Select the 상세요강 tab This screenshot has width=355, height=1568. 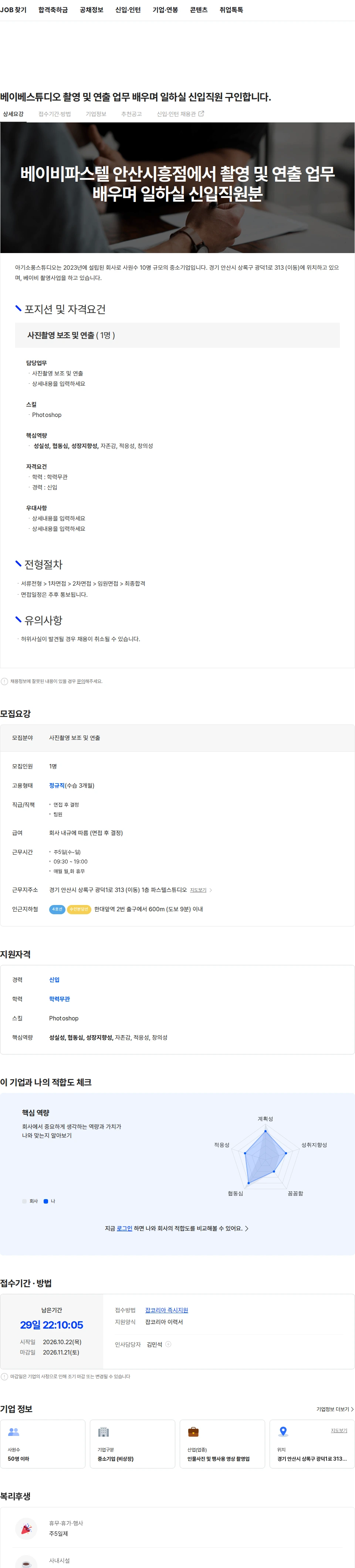point(13,114)
